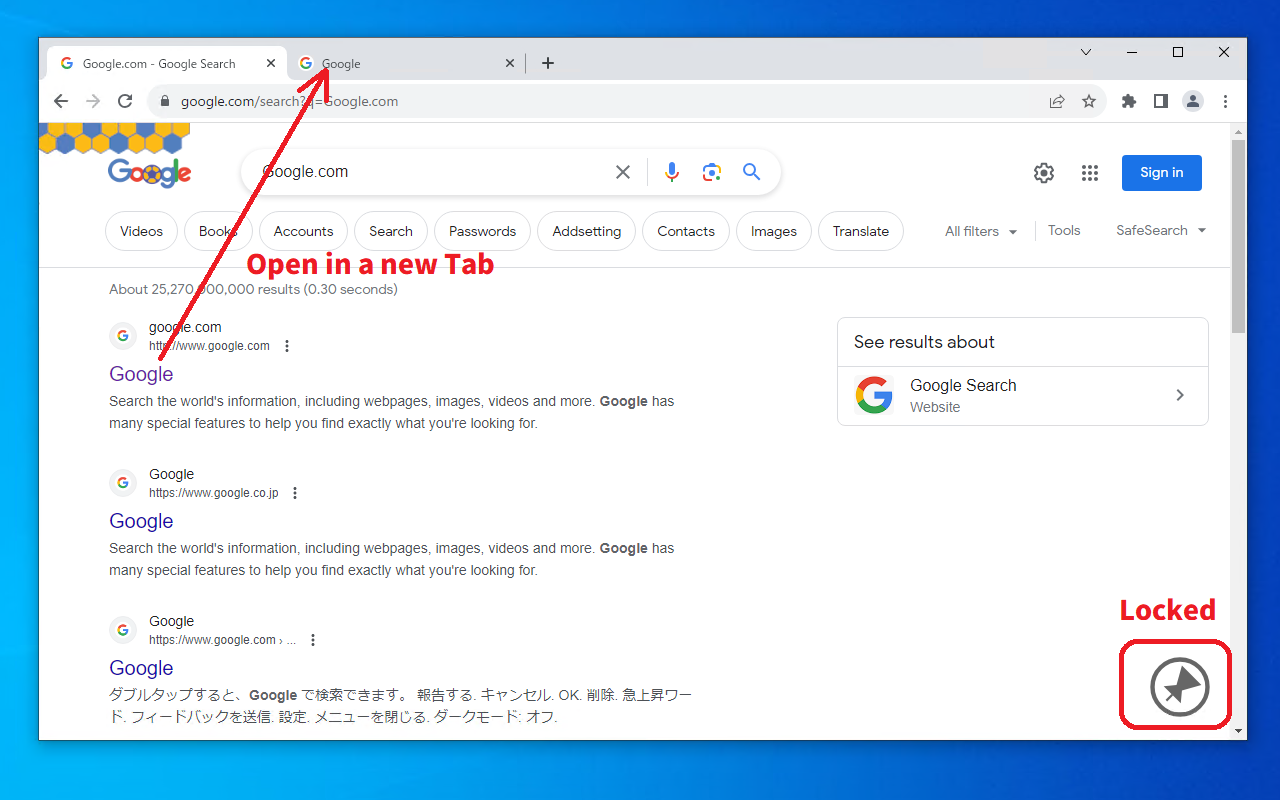Screen dimensions: 1280x800
Task: Click the scrollbar up arrow
Action: [1239, 132]
